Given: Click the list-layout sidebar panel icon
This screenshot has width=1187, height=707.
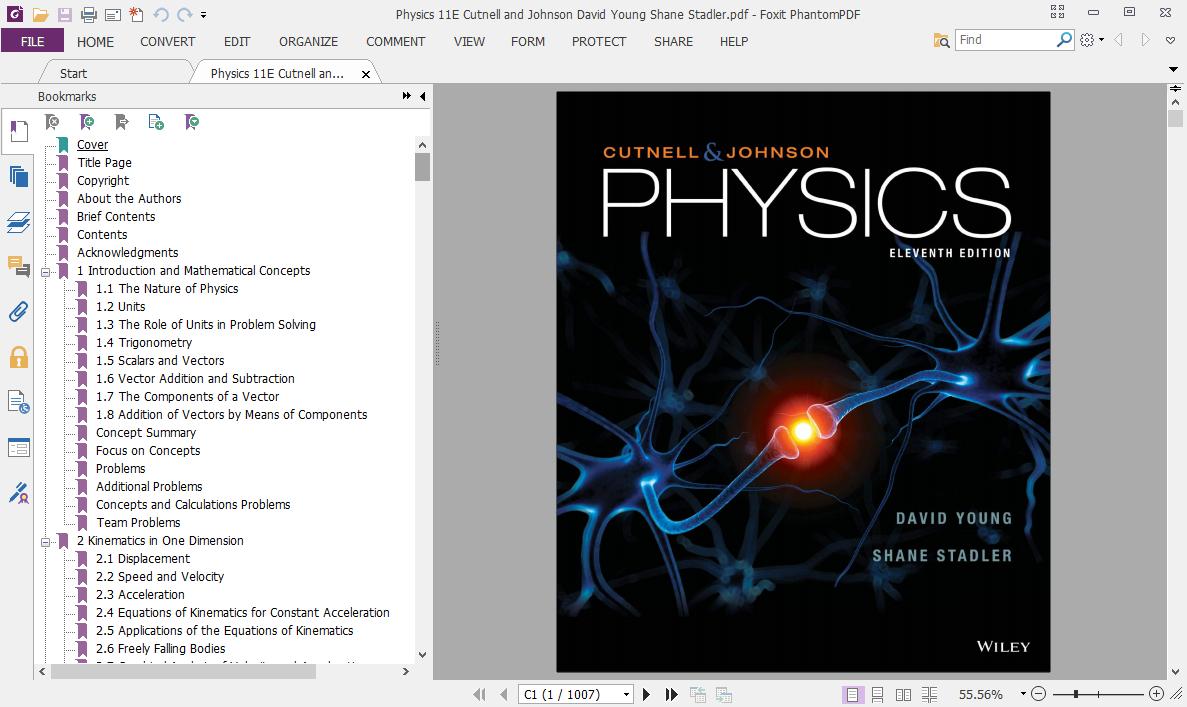Looking at the screenshot, I should point(18,447).
